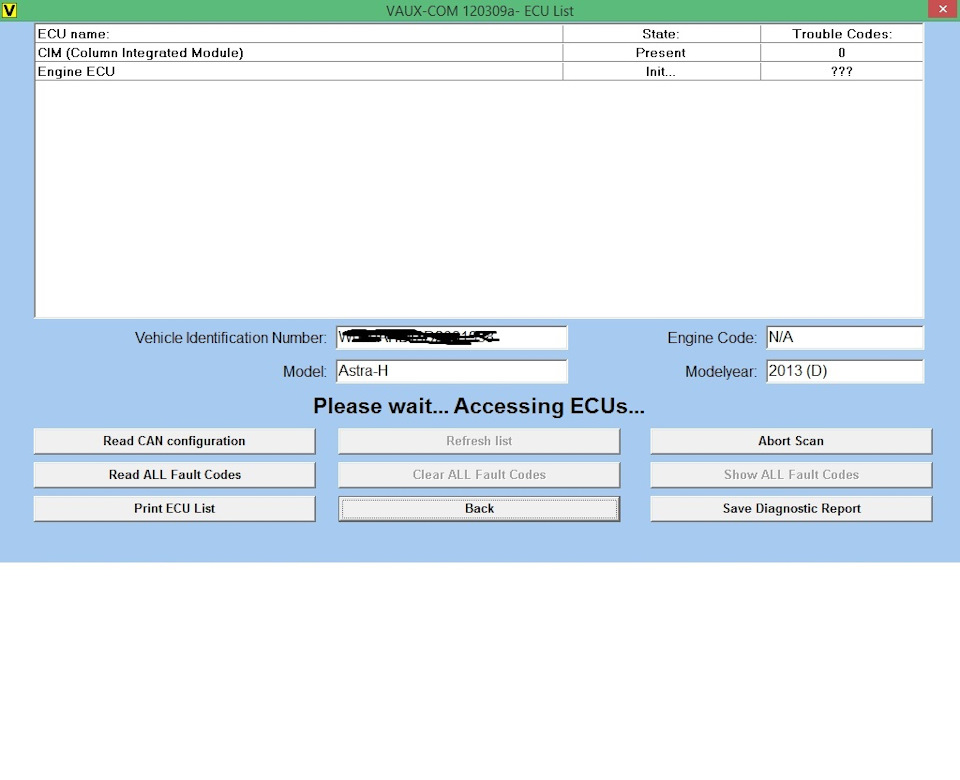The width and height of the screenshot is (960, 780).
Task: Click the Model label
Action: click(x=305, y=372)
